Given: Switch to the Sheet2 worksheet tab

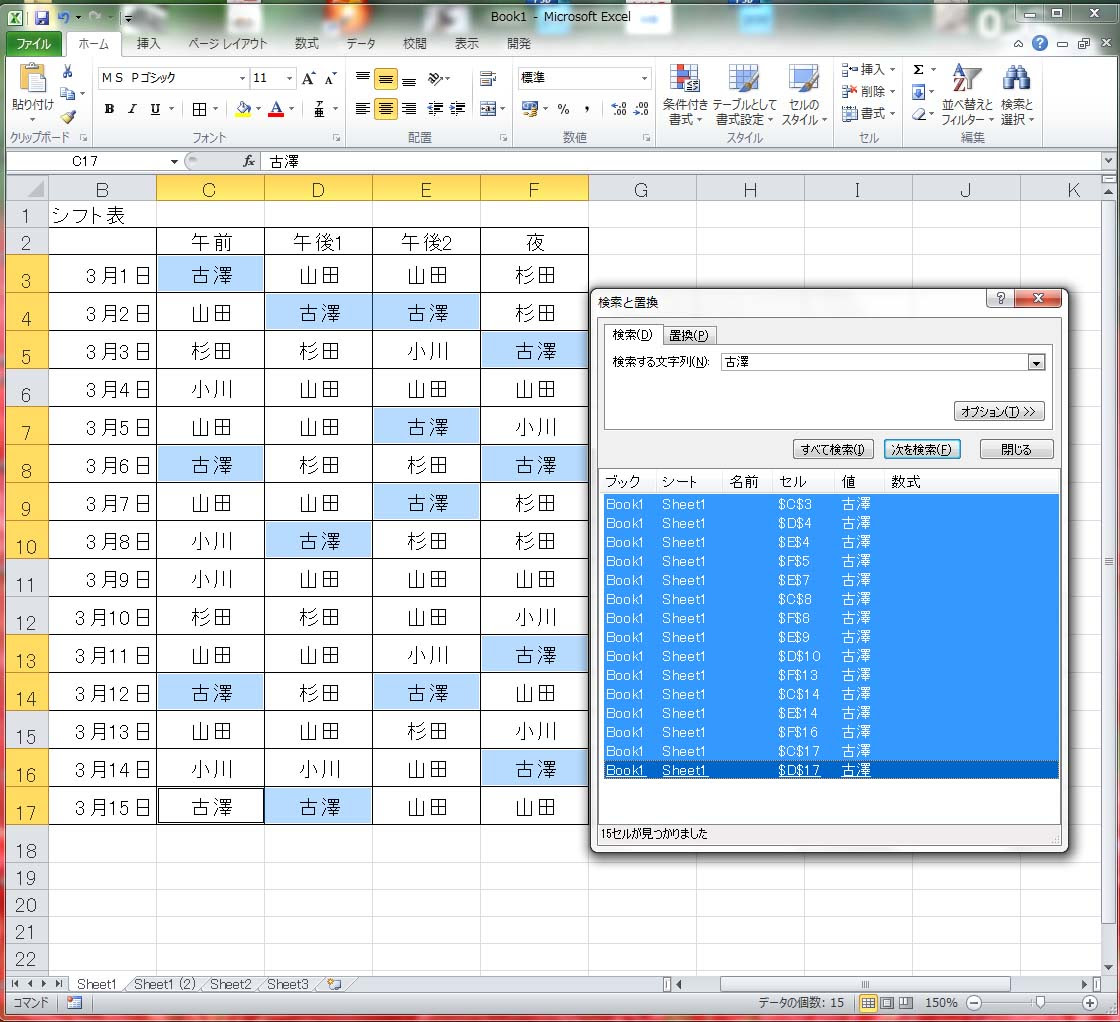Looking at the screenshot, I should 231,984.
